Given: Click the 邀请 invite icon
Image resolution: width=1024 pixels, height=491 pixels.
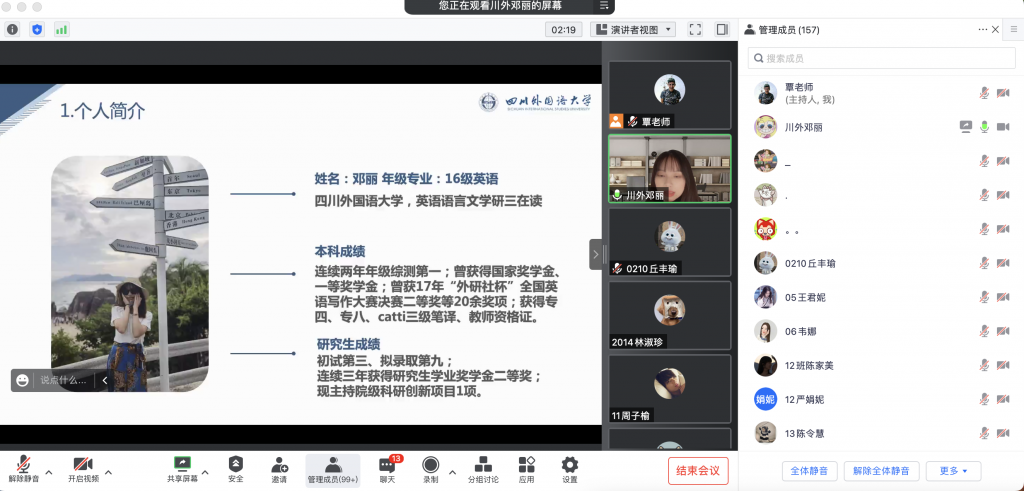Looking at the screenshot, I should point(279,469).
